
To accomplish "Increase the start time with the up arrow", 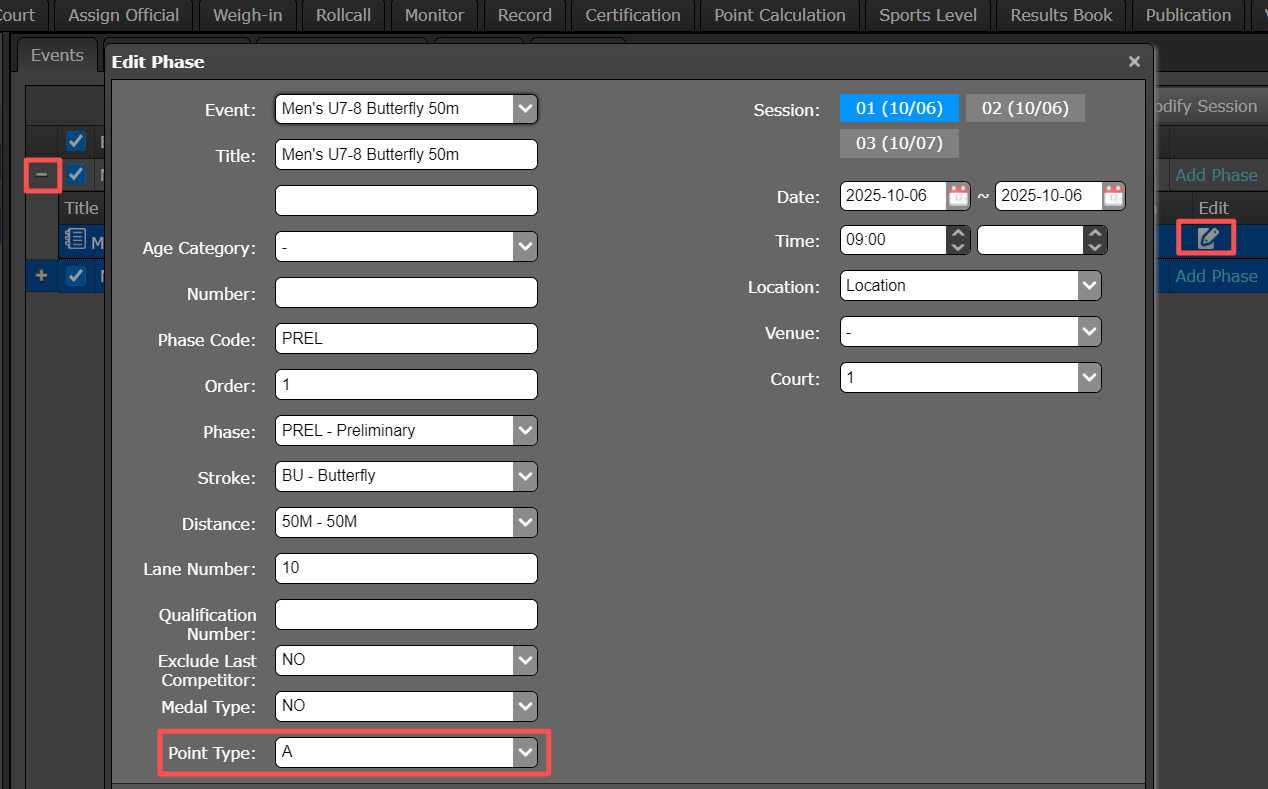I will click(957, 233).
